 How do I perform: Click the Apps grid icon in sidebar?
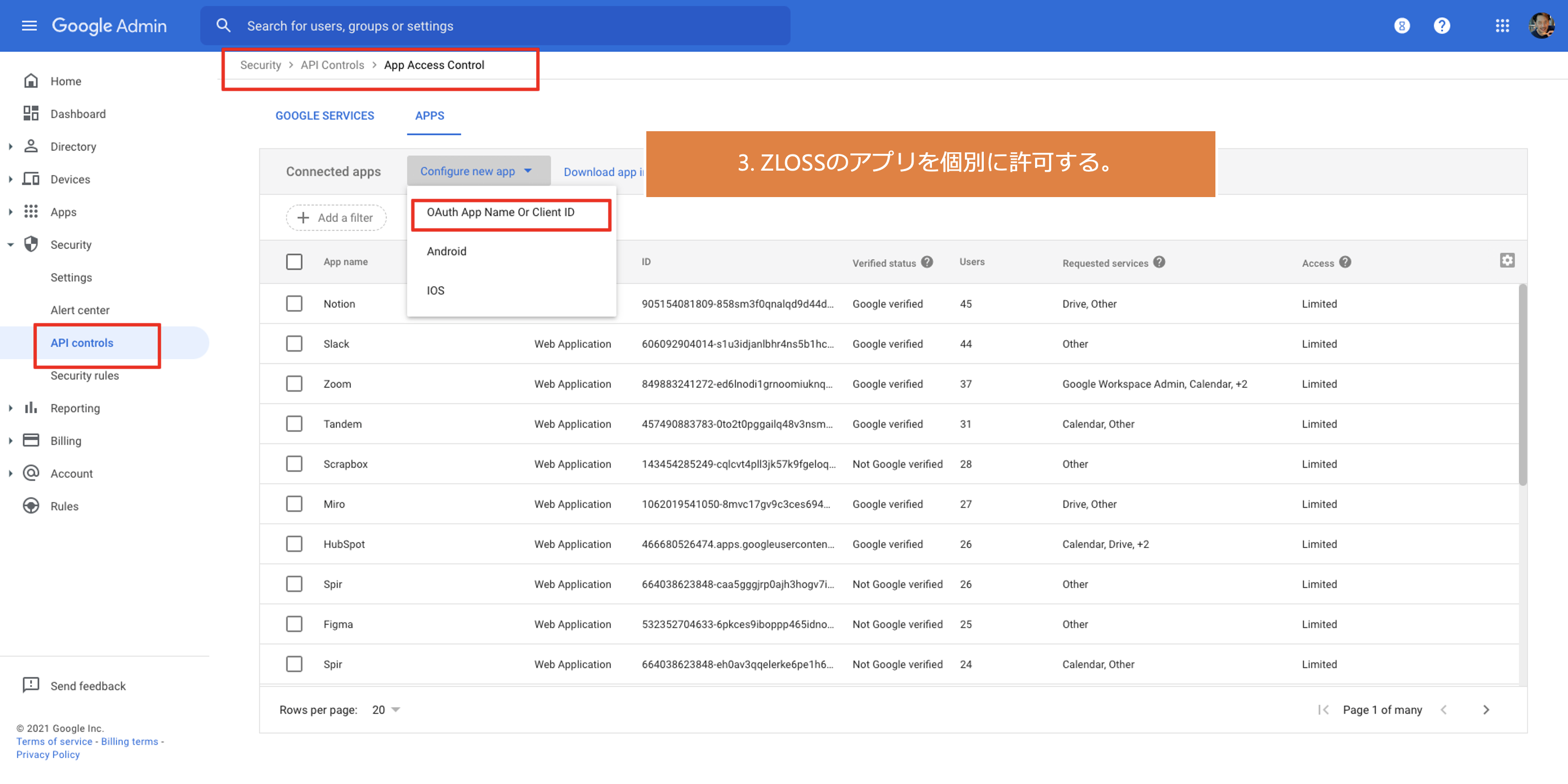coord(31,212)
